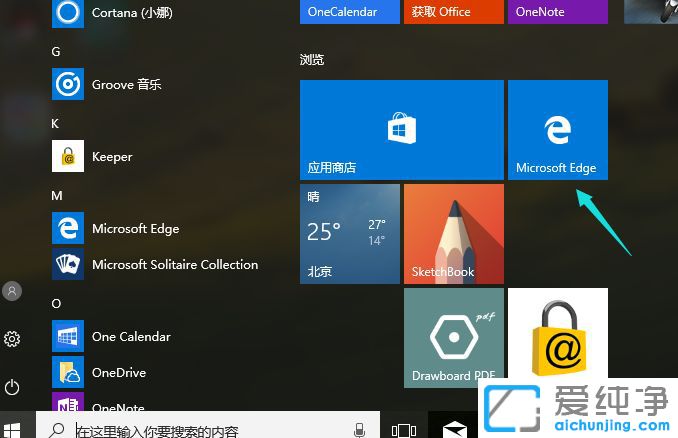This screenshot has width=678, height=438.
Task: Select 'Groove 音乐' label text
Action: click(127, 84)
